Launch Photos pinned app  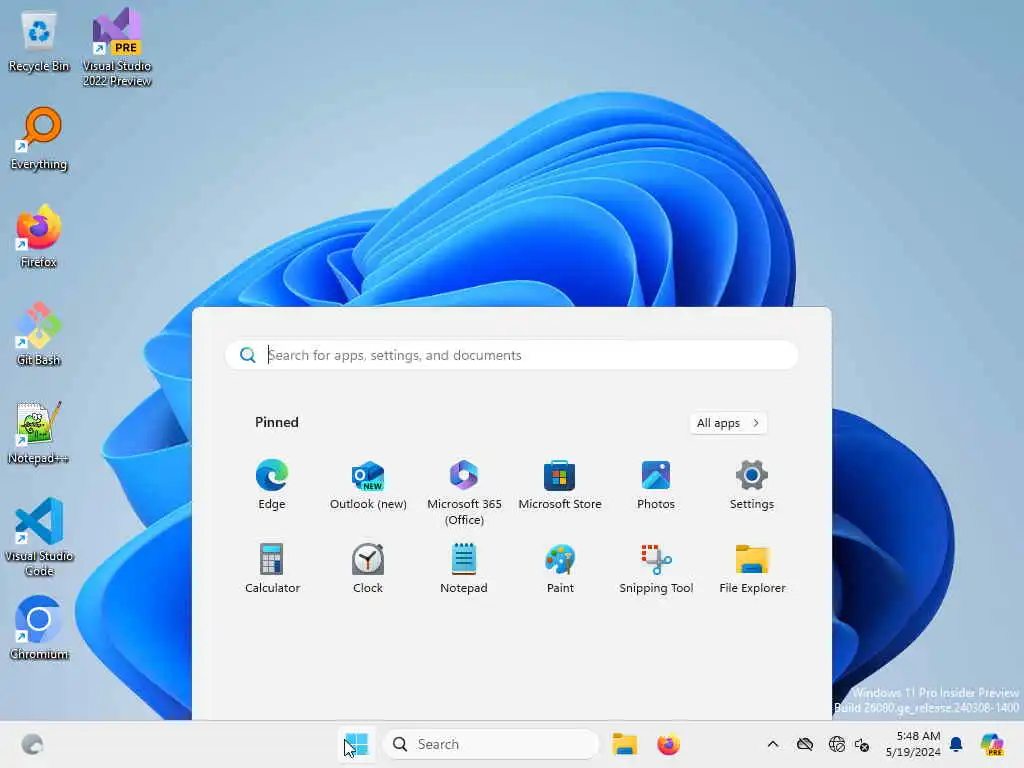[x=656, y=485]
